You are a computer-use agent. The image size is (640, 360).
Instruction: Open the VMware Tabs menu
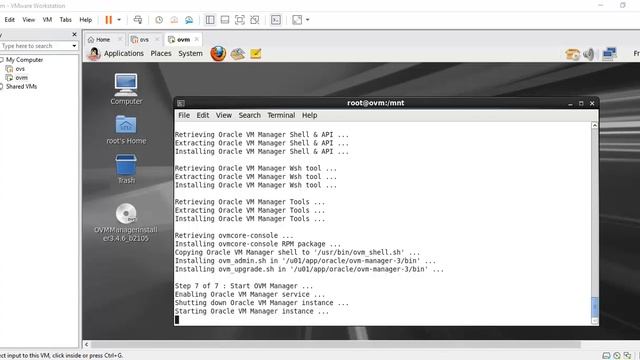pos(65,20)
